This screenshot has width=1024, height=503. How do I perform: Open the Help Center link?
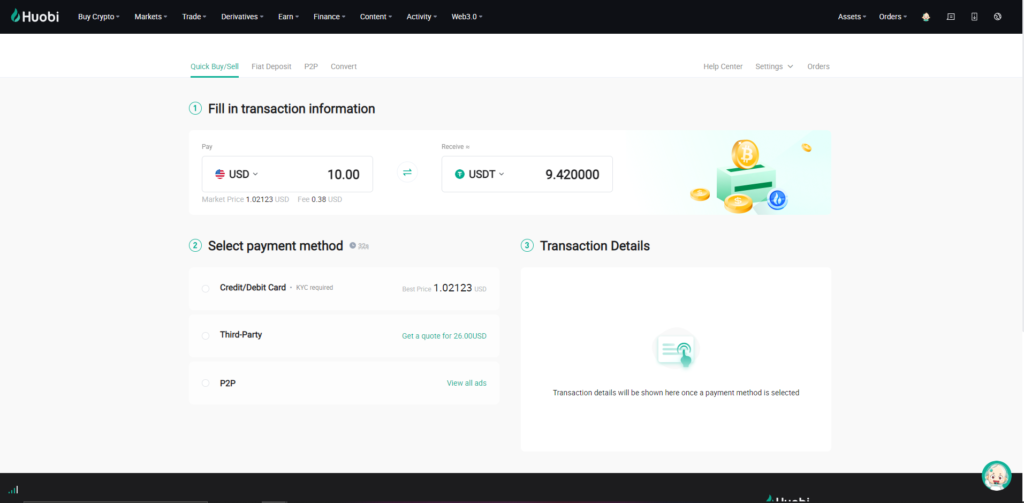(x=722, y=67)
